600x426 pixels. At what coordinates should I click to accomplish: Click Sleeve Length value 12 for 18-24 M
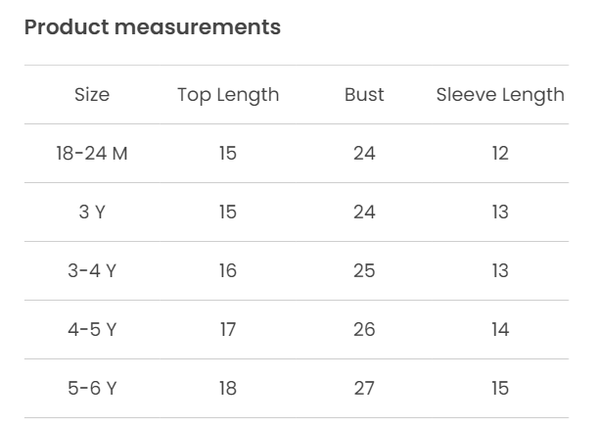(x=500, y=153)
